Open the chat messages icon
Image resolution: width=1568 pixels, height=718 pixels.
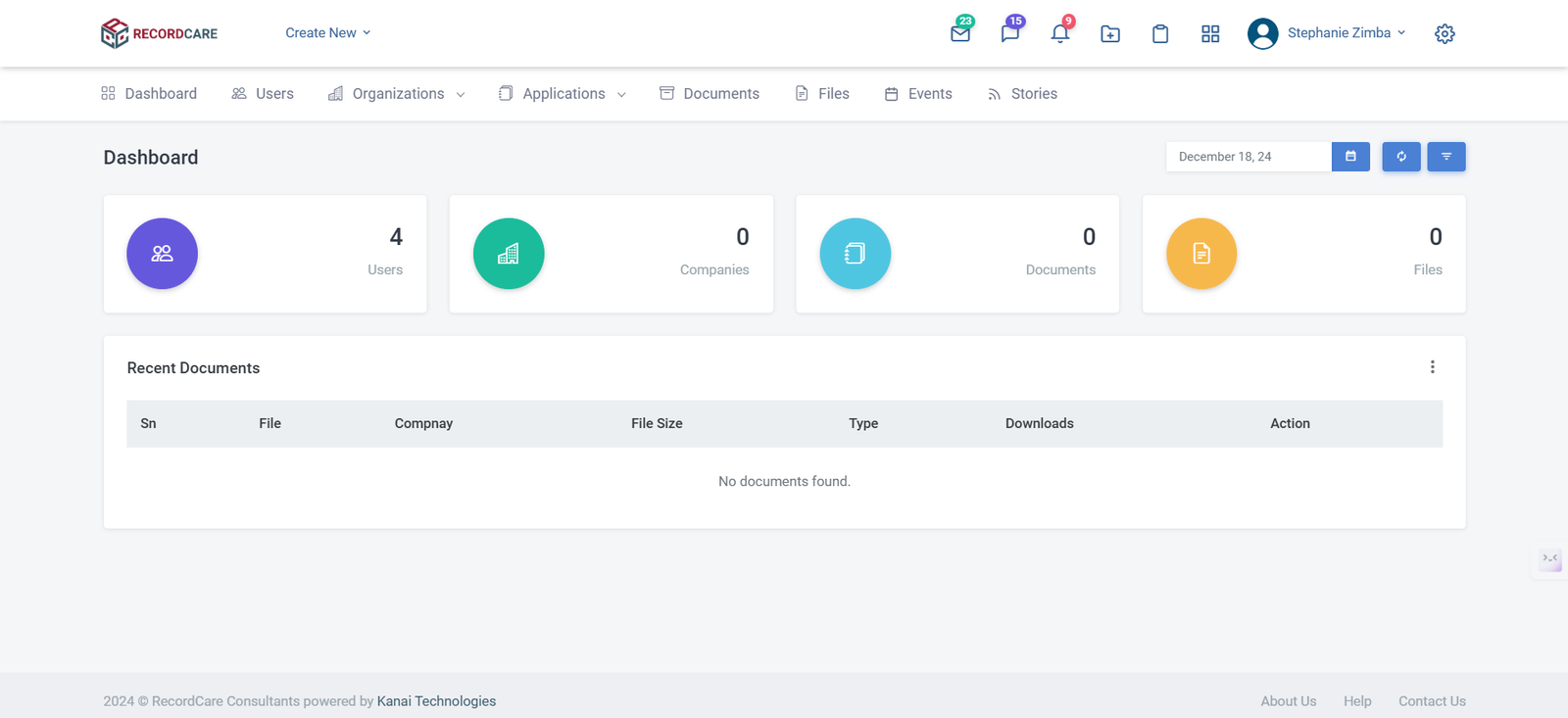click(1010, 33)
